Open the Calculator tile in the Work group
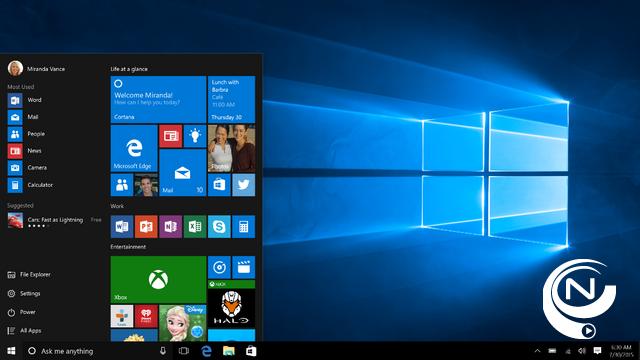This screenshot has height=360, width=640. [244, 227]
